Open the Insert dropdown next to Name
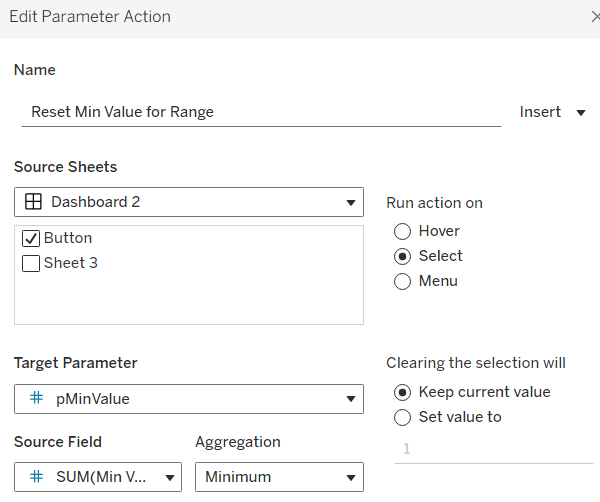Viewport: 600px width, 502px height. (x=552, y=112)
